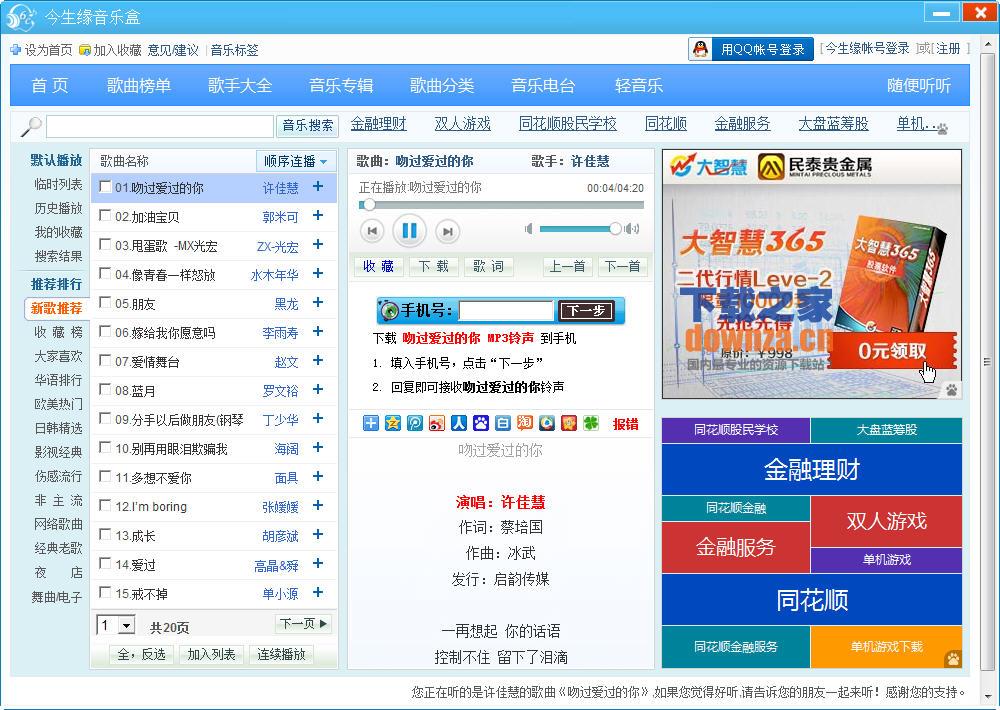Add 朋友 with its plus icon
1000x710 pixels.
tap(318, 302)
